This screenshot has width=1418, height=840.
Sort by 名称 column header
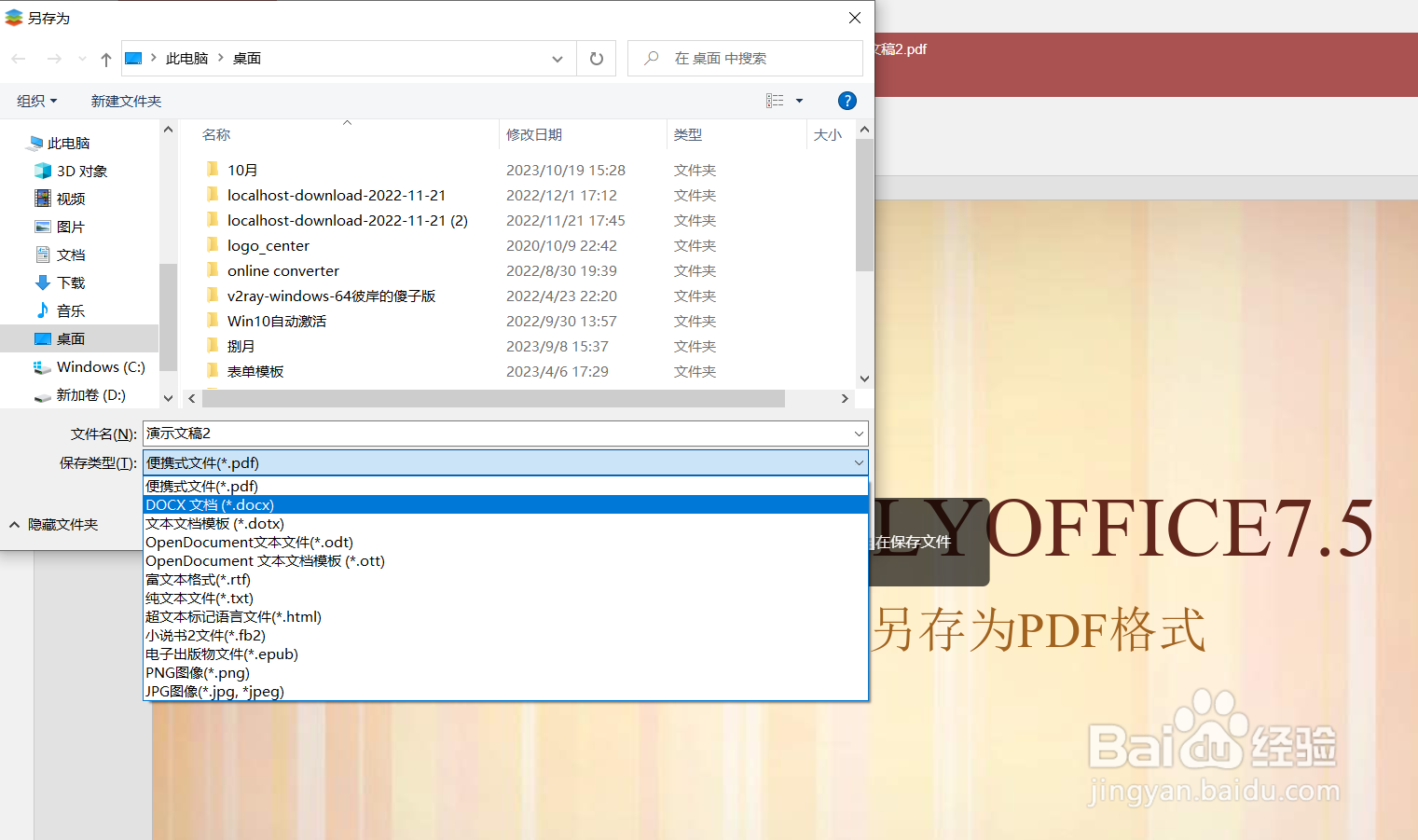tap(216, 134)
